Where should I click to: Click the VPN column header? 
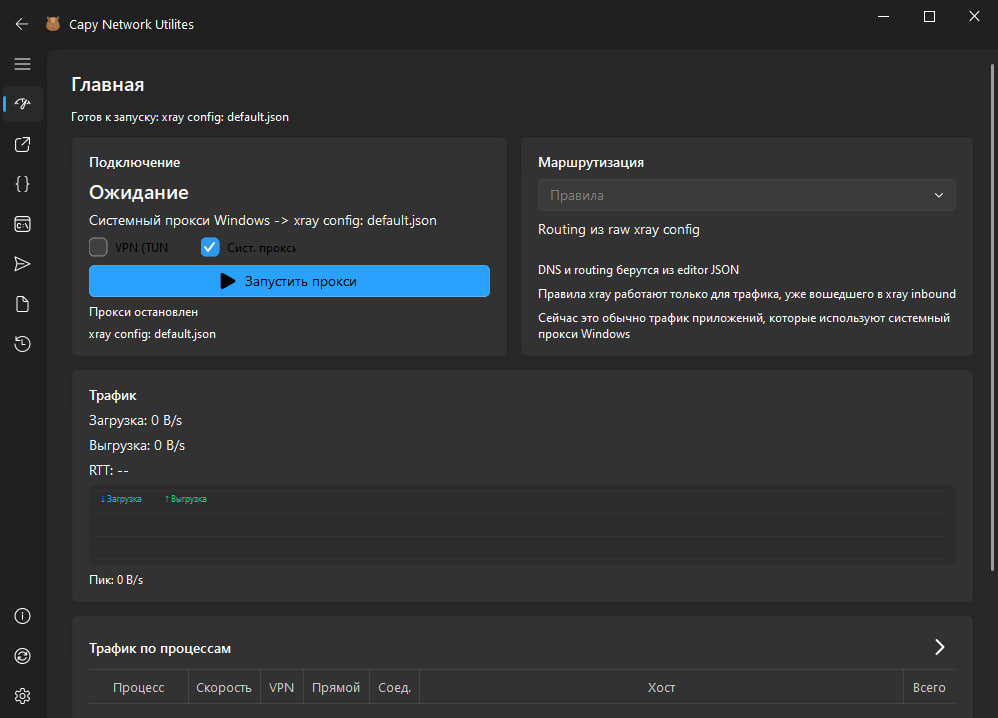281,687
